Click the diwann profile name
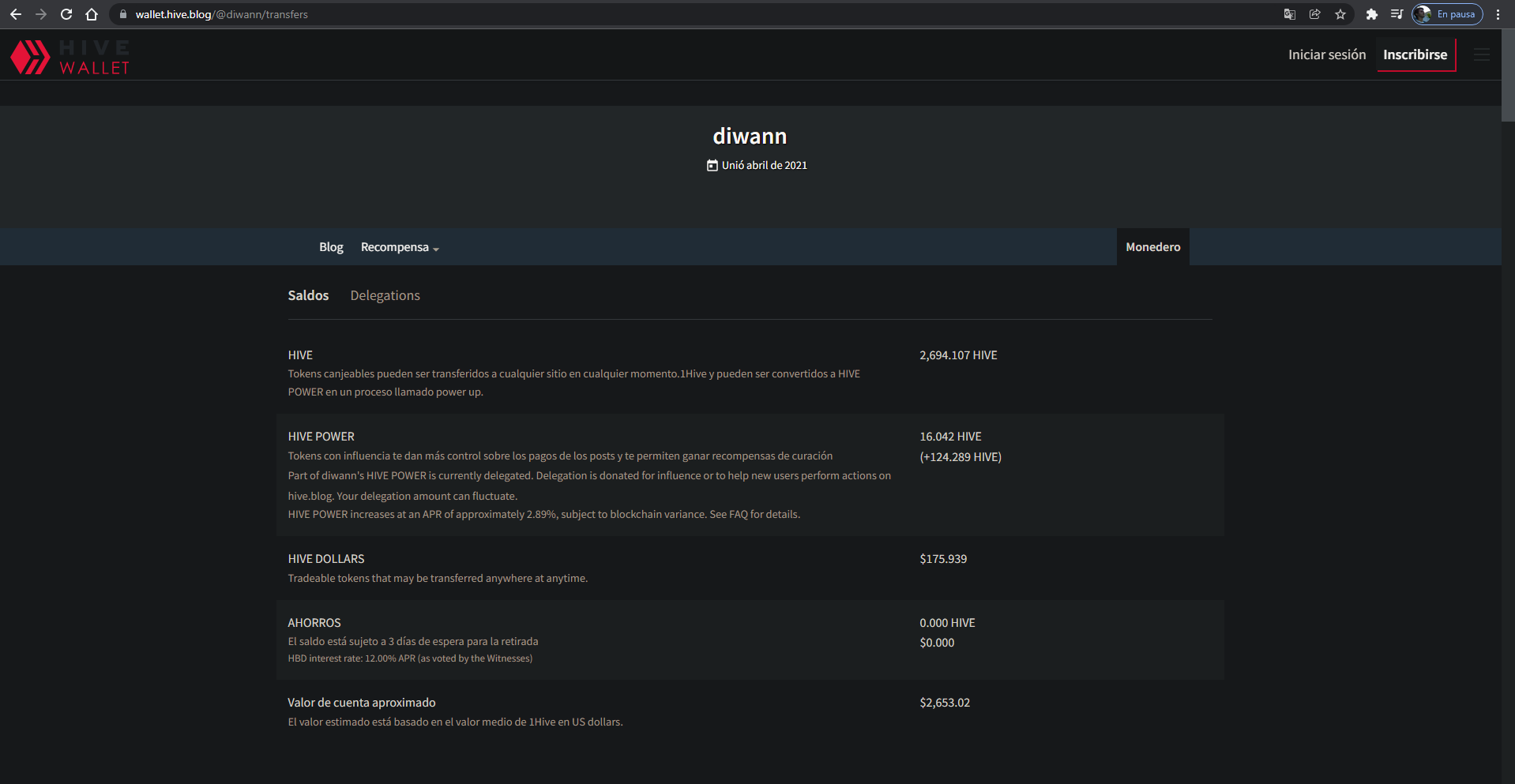1515x784 pixels. click(x=750, y=136)
